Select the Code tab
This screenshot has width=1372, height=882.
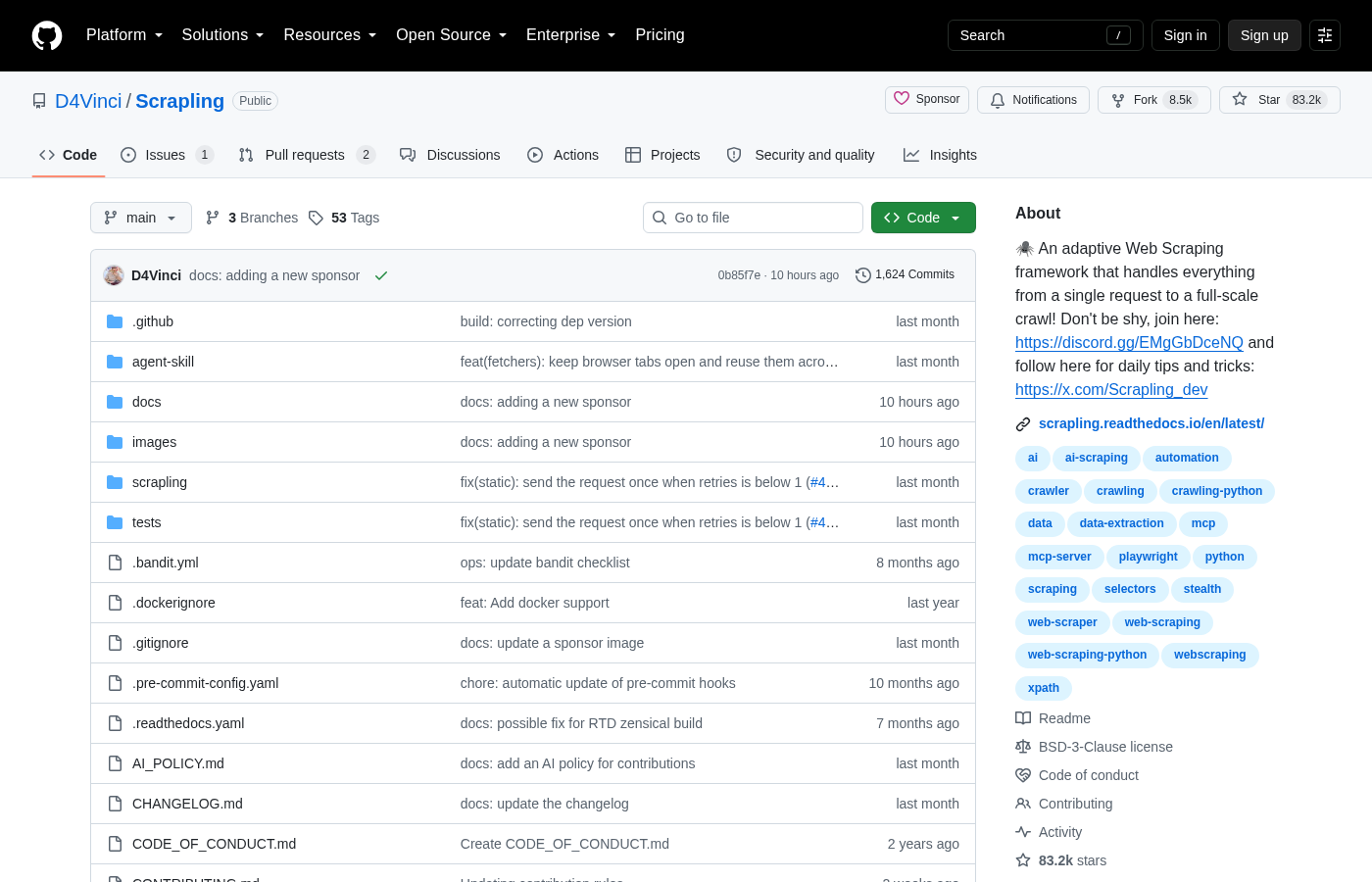pos(69,155)
